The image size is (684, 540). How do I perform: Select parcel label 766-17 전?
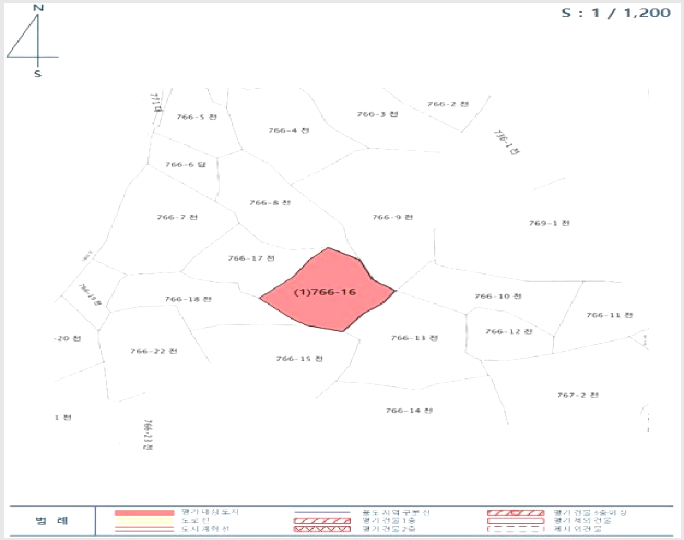251,258
